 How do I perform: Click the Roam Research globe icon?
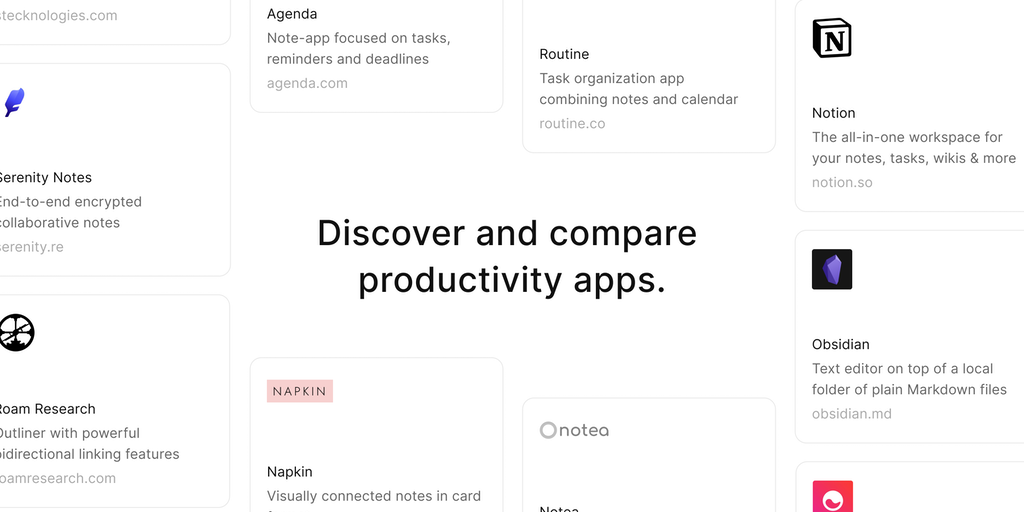(16, 332)
